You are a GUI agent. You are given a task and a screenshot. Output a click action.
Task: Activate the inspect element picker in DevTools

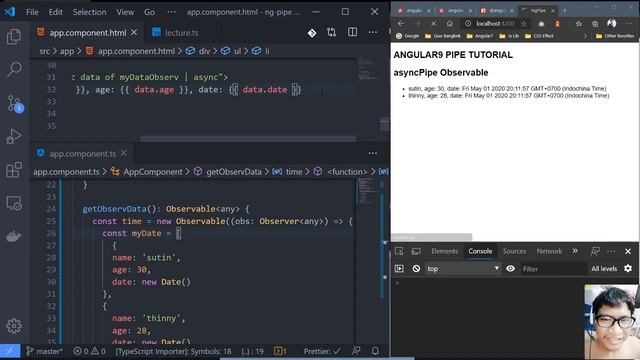tap(399, 251)
